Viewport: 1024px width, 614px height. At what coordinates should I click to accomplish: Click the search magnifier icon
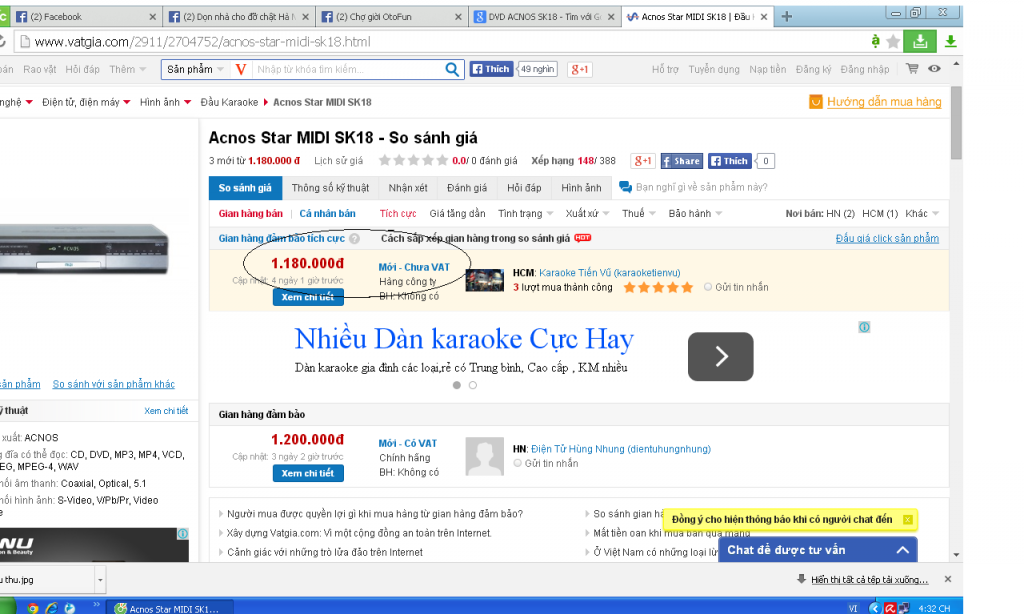[x=453, y=69]
